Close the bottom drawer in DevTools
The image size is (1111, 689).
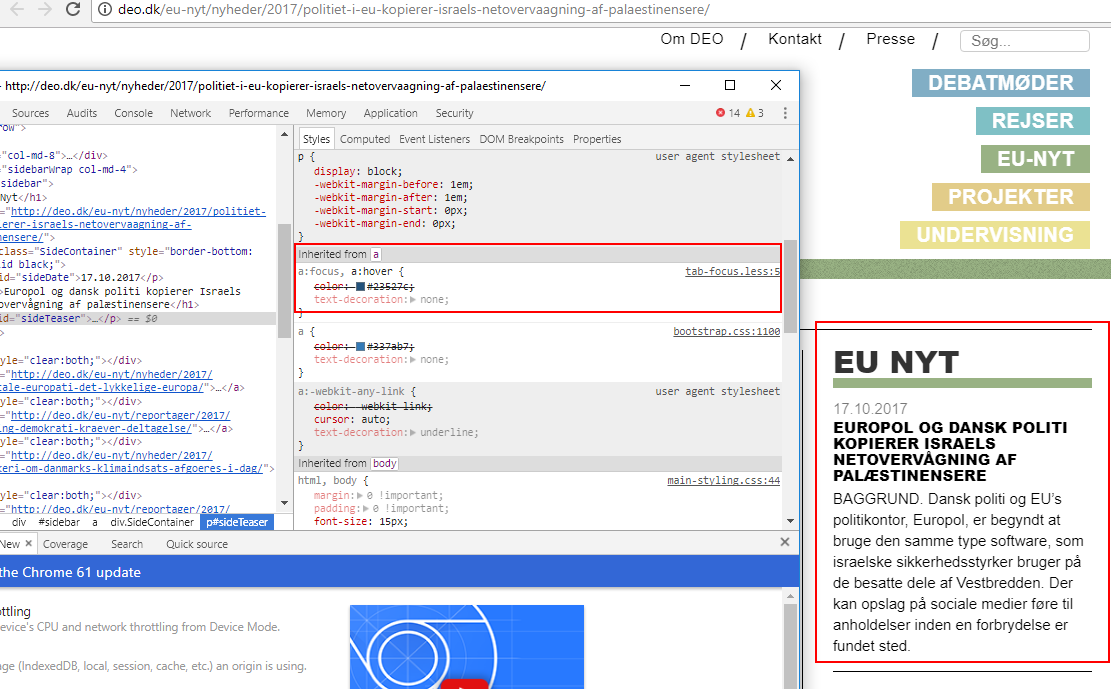tap(784, 542)
